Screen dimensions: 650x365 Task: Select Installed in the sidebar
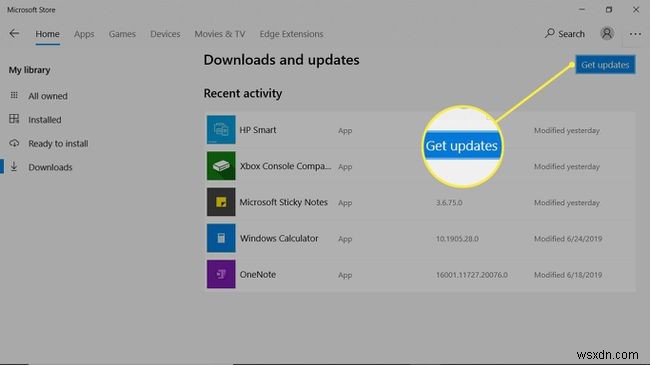45,119
